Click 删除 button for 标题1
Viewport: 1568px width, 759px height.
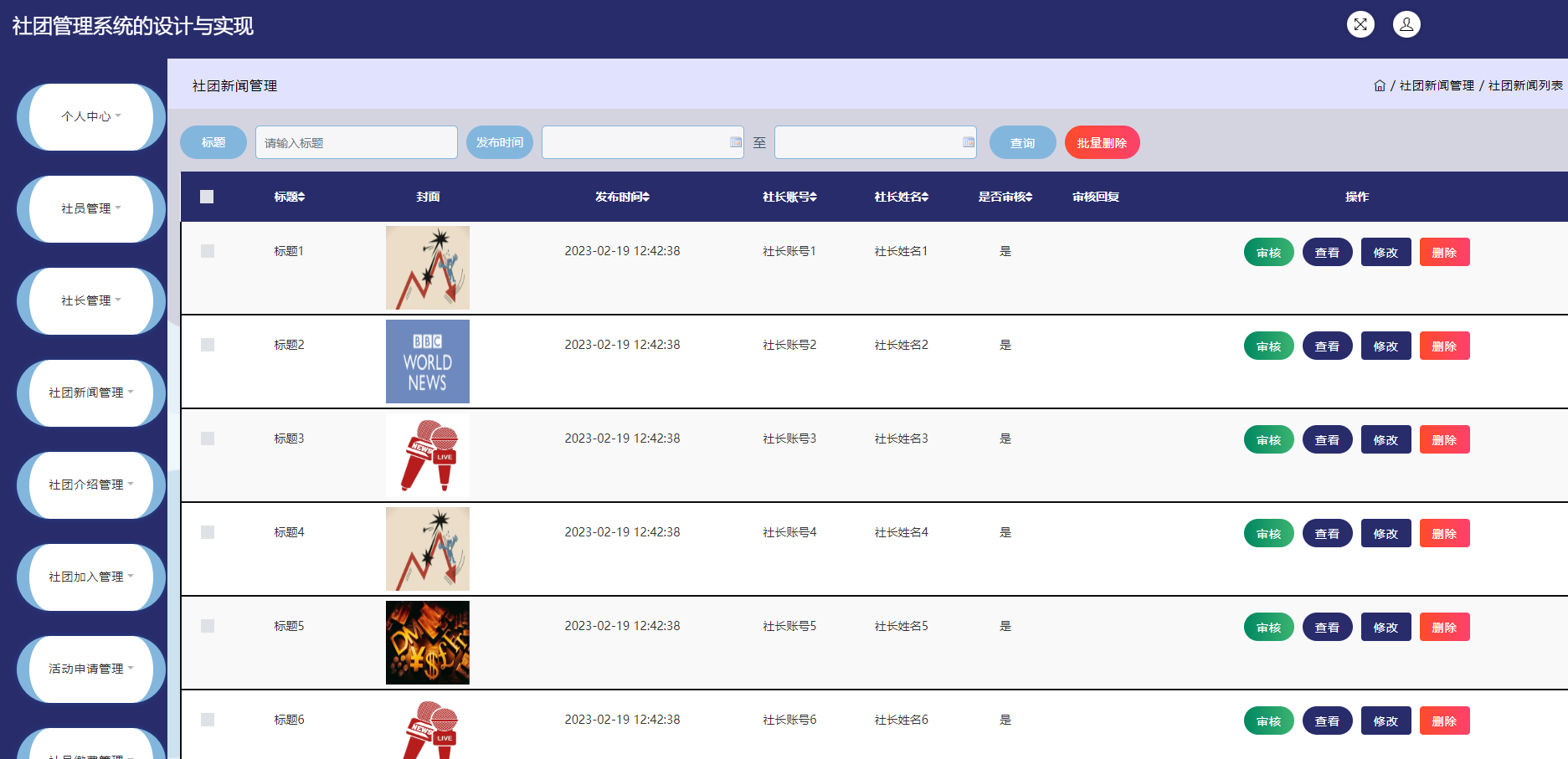pyautogui.click(x=1445, y=252)
